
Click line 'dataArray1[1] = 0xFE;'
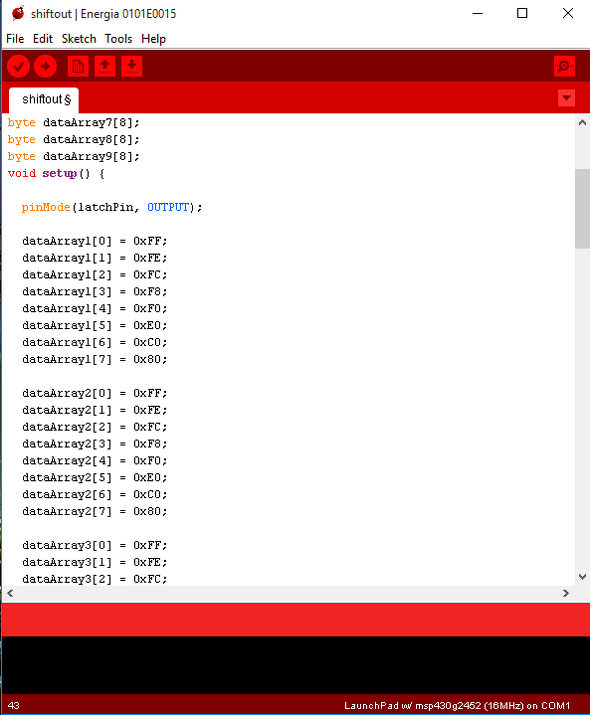(95, 258)
